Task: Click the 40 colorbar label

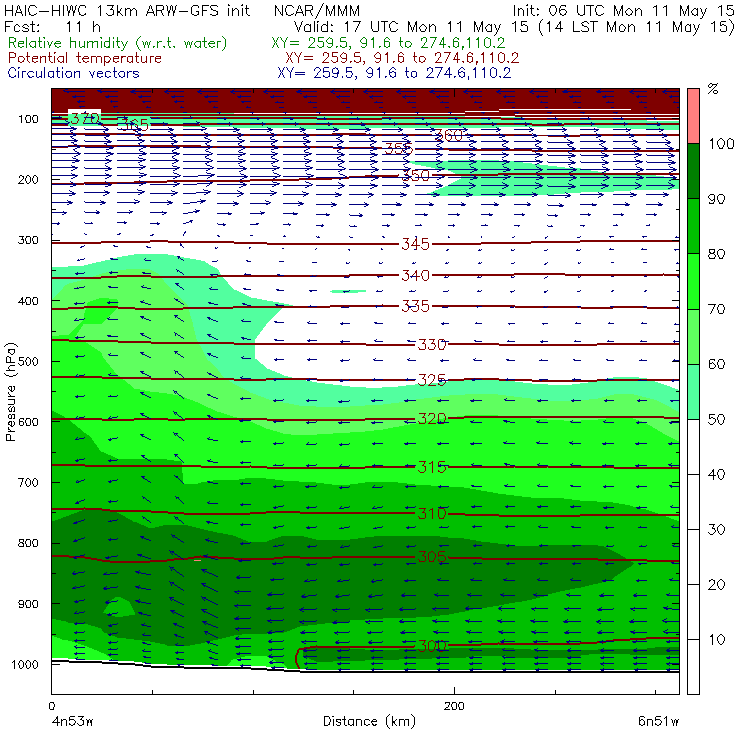Action: 716,475
